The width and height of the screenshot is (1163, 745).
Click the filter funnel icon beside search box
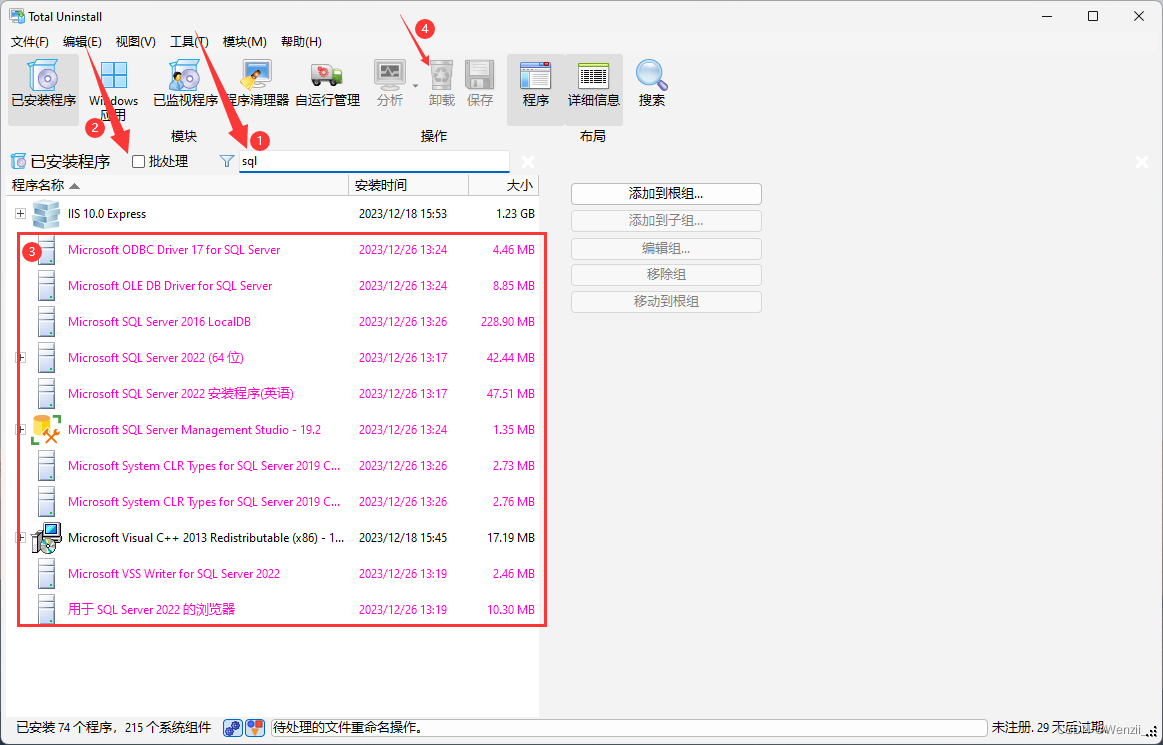(227, 161)
